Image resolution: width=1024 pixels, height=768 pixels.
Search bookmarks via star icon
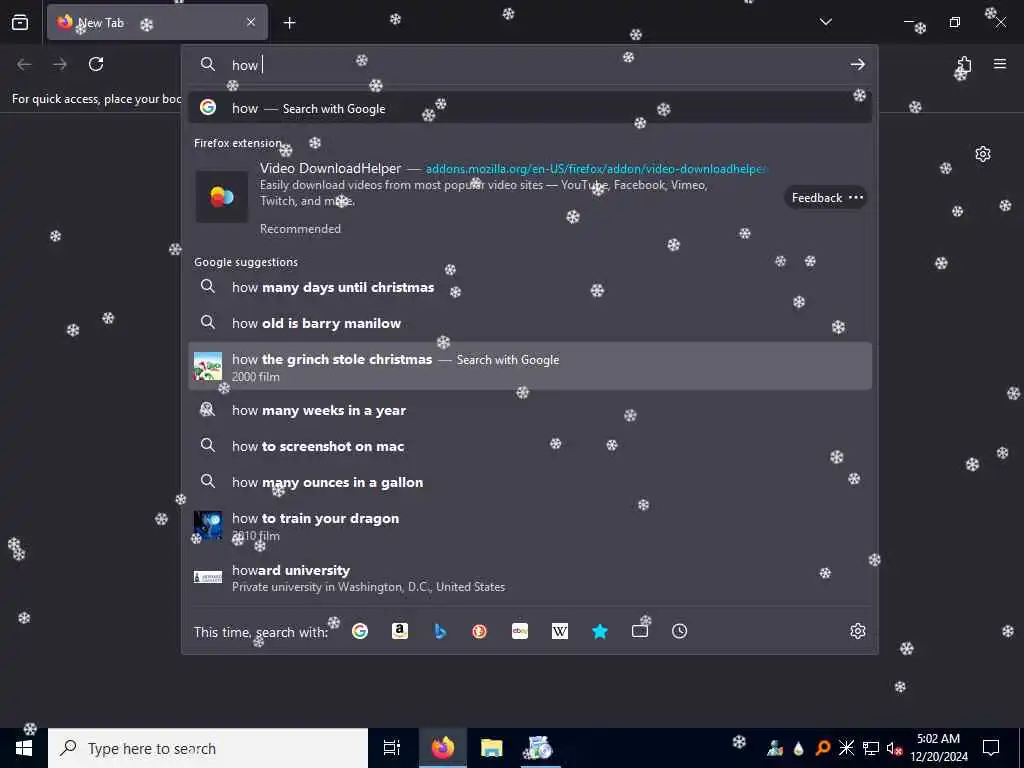(600, 631)
